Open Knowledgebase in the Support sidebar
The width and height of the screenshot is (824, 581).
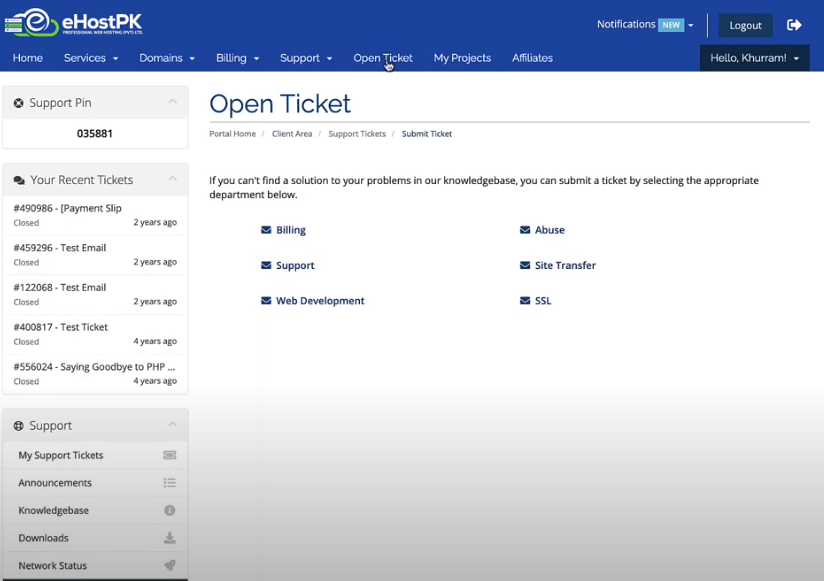tap(95, 510)
